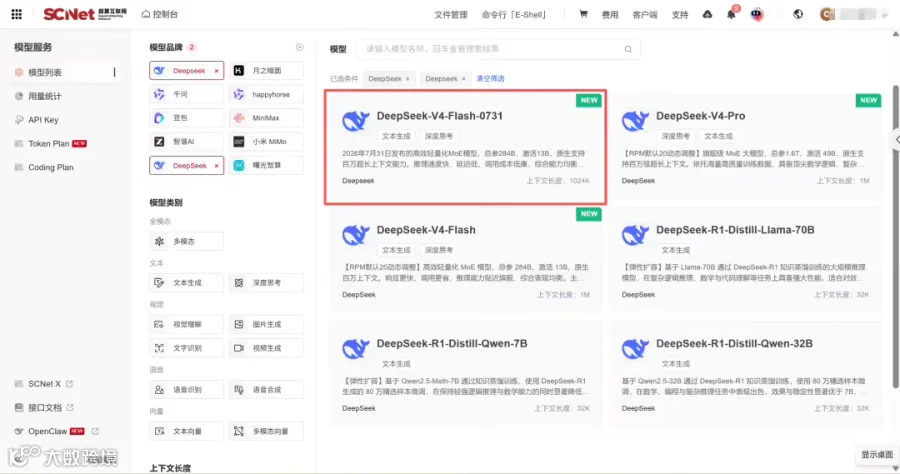The height and width of the screenshot is (474, 900).
Task: Open 支持 in the top bar
Action: (x=680, y=14)
